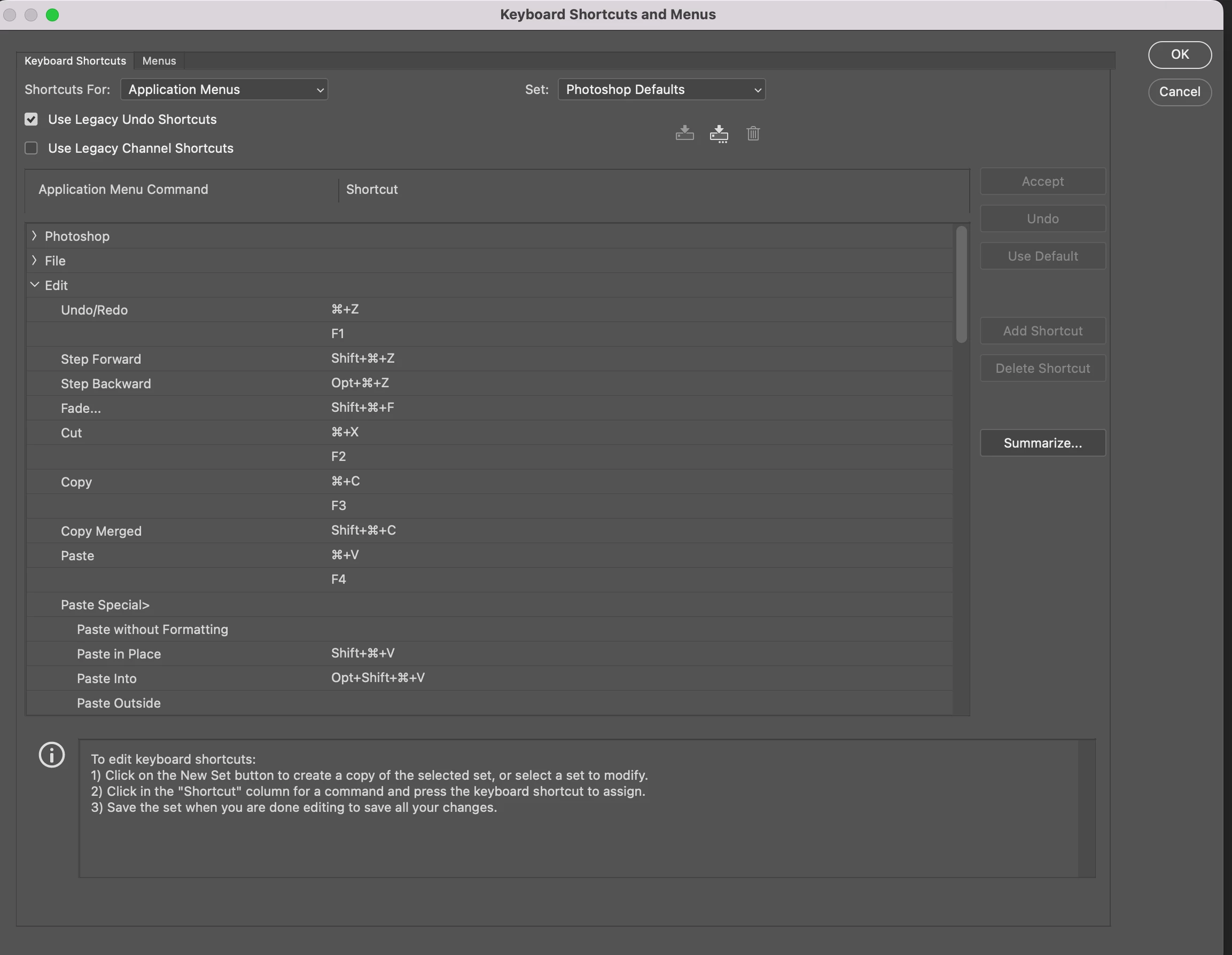Expand the File menu group
Image resolution: width=1232 pixels, height=955 pixels.
(x=34, y=261)
